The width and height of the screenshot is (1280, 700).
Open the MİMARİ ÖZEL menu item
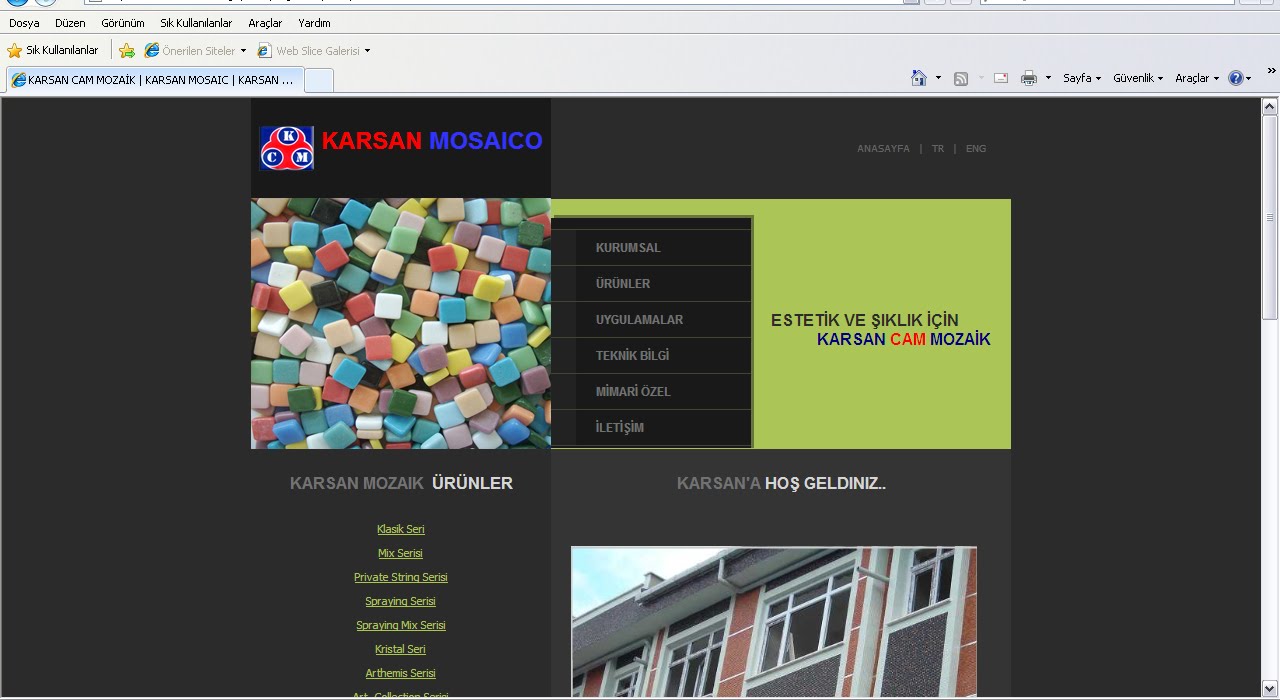pyautogui.click(x=651, y=392)
